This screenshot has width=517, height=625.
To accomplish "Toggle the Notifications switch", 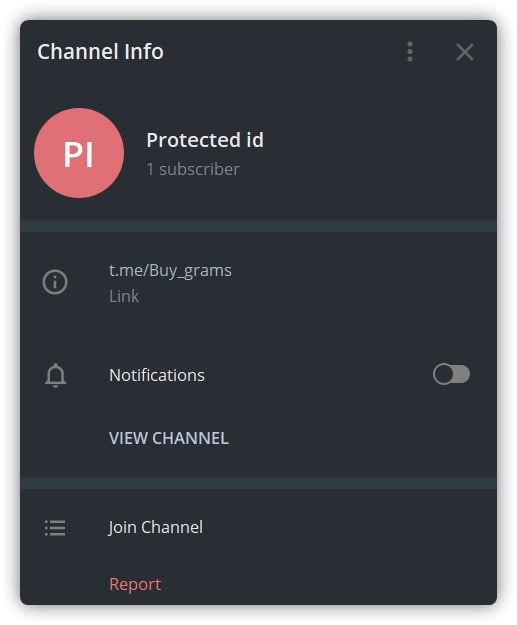I will tap(451, 374).
